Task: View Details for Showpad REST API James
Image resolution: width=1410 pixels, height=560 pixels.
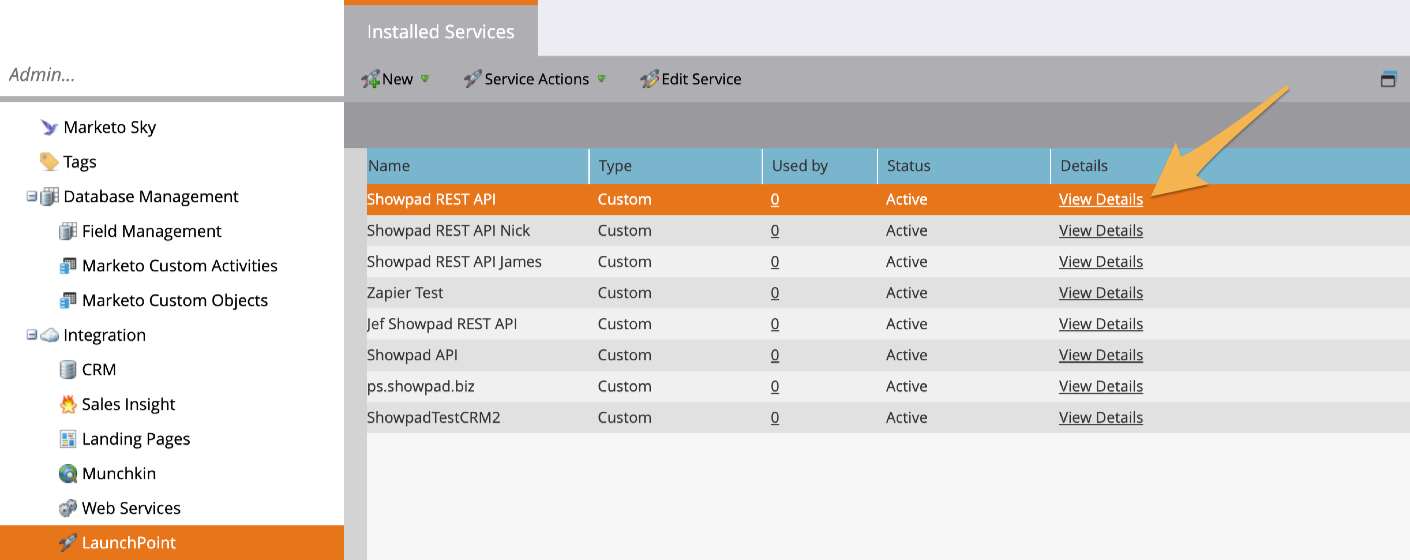Action: coord(1101,261)
